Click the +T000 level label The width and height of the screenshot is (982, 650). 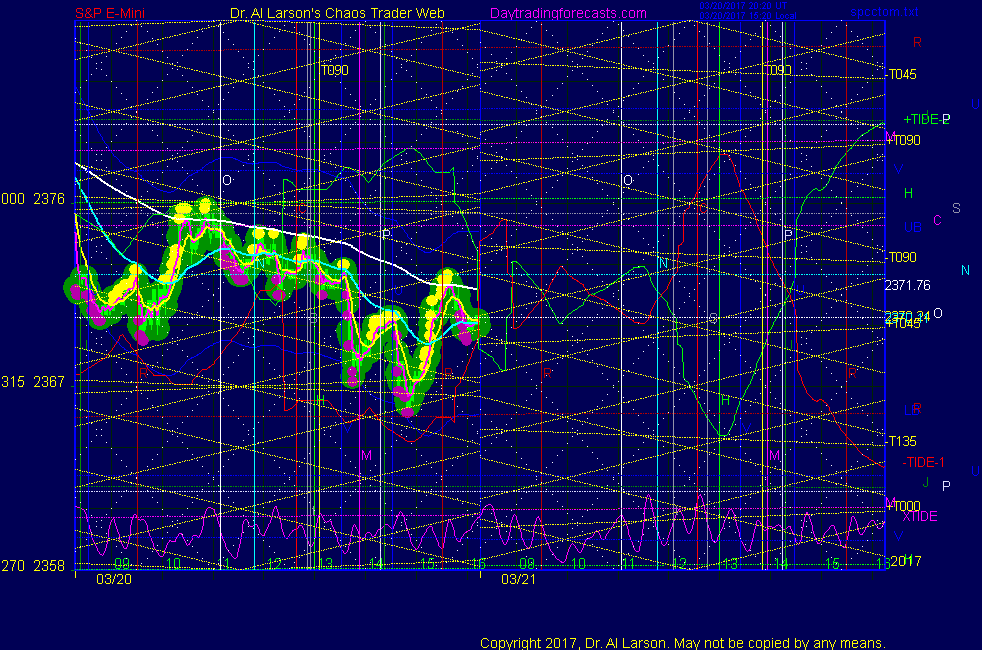(903, 506)
